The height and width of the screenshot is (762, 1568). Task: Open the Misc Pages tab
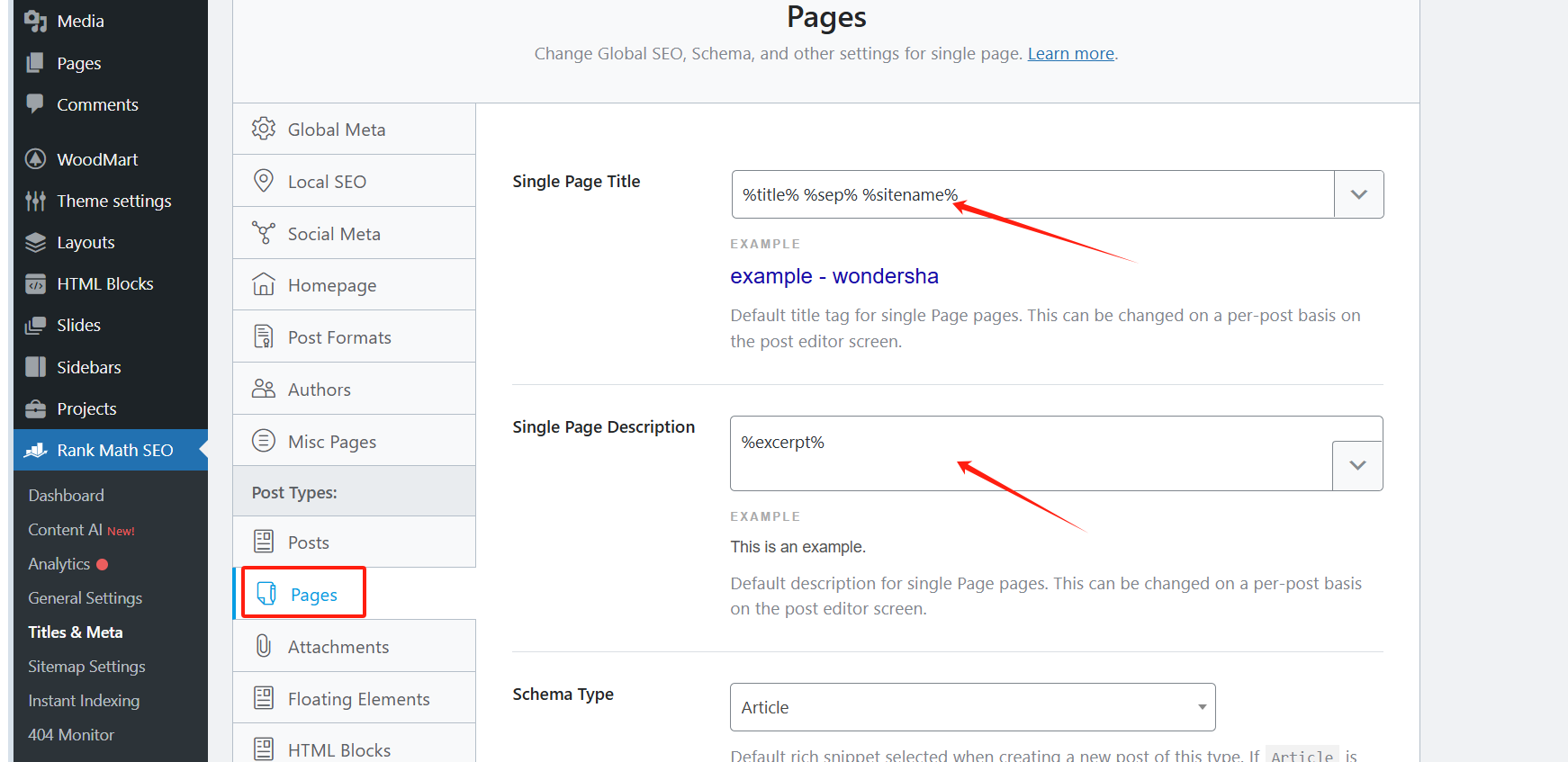coord(332,441)
